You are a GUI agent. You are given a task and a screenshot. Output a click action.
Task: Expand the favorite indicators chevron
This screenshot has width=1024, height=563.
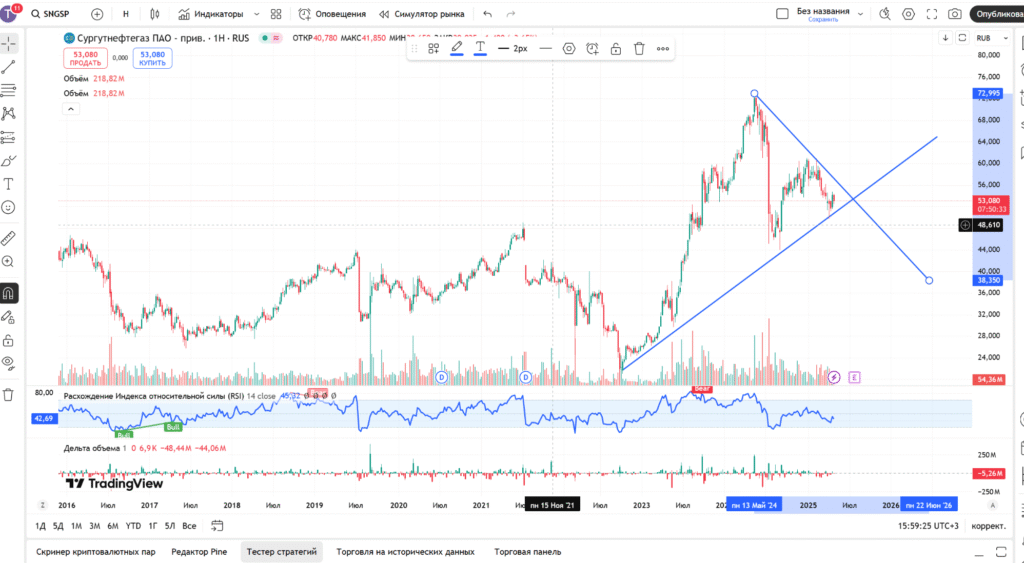(256, 14)
